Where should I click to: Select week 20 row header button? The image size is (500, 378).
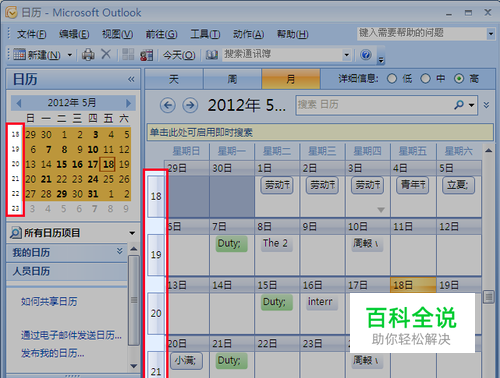point(156,313)
